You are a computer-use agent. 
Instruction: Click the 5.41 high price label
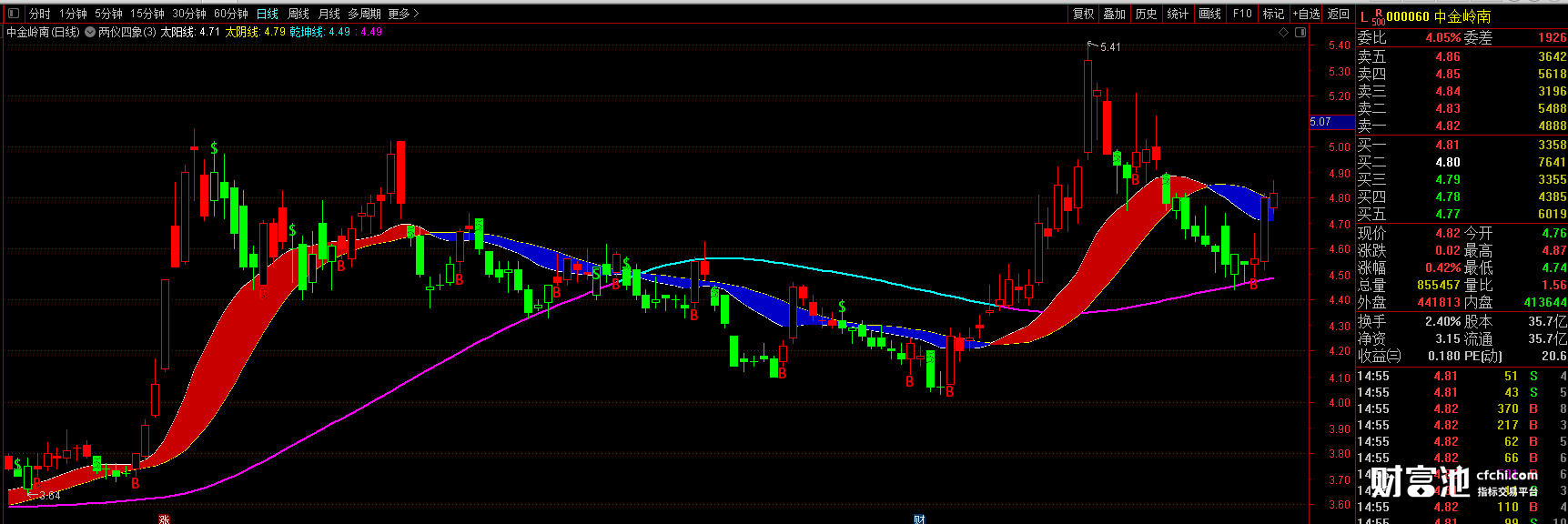click(1110, 46)
